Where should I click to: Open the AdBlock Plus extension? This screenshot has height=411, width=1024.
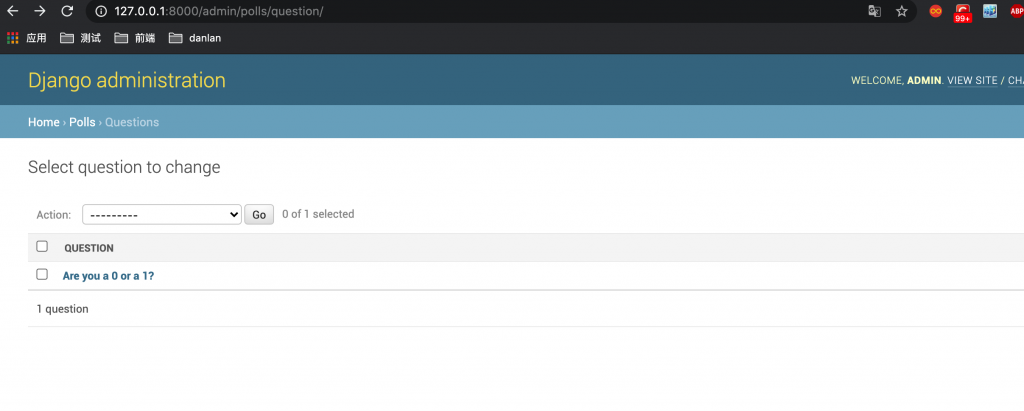1016,11
